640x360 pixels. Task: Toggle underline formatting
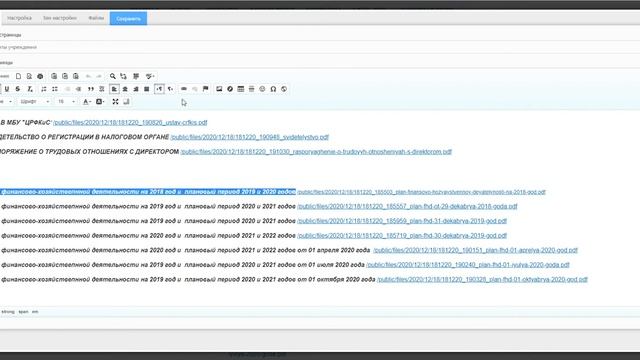[7, 89]
